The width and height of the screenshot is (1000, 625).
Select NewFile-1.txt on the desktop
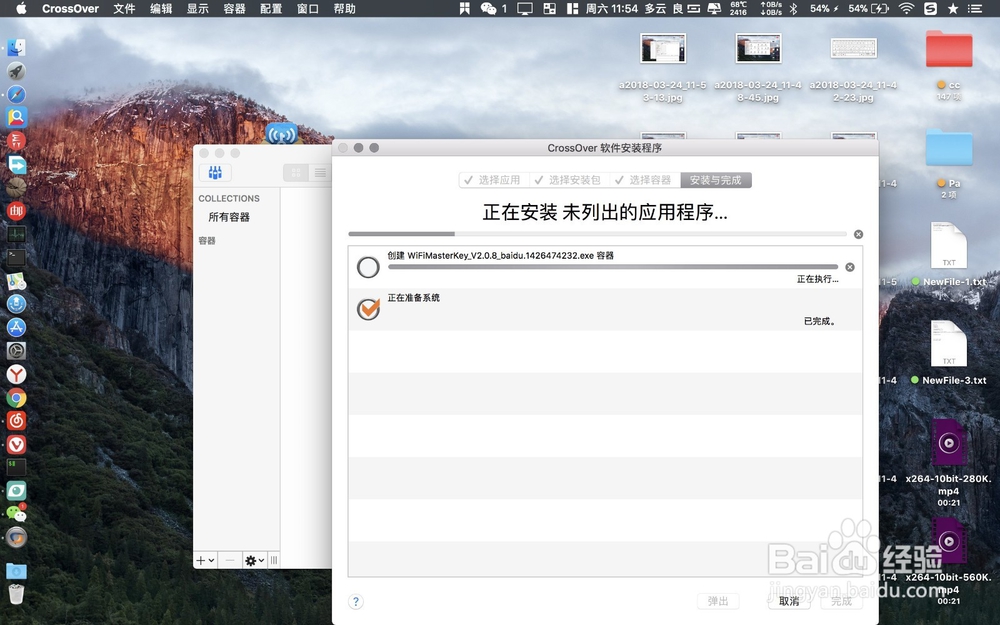[x=949, y=246]
